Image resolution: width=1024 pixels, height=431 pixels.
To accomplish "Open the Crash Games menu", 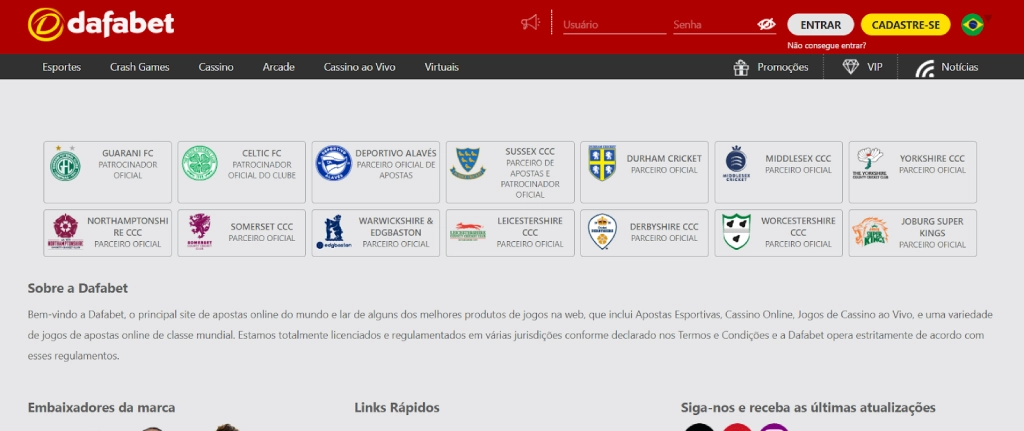I will point(140,67).
